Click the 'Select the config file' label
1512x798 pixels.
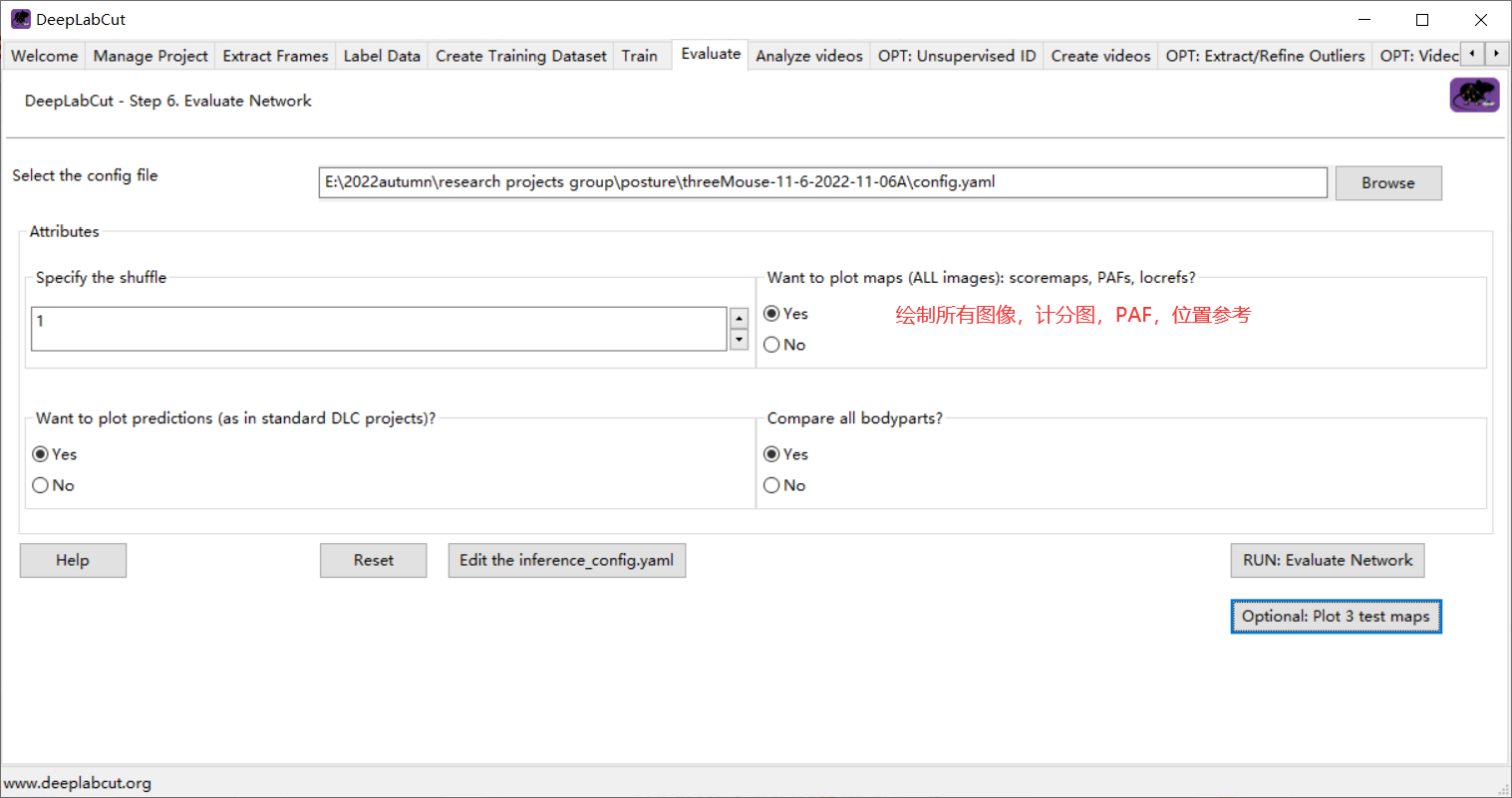pos(85,175)
